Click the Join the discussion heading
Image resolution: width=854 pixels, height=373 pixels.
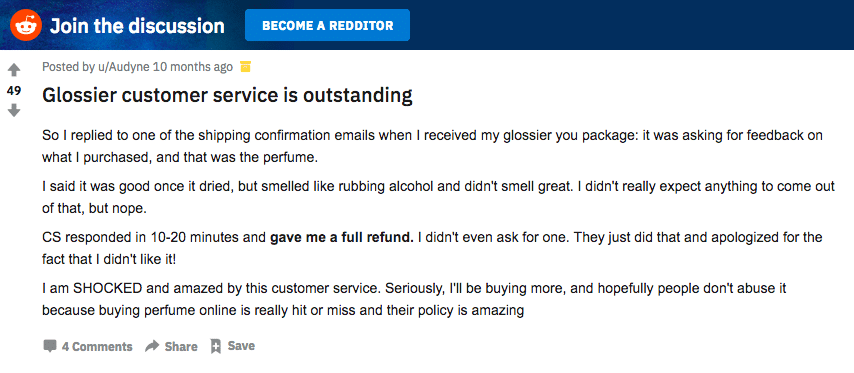(x=137, y=26)
